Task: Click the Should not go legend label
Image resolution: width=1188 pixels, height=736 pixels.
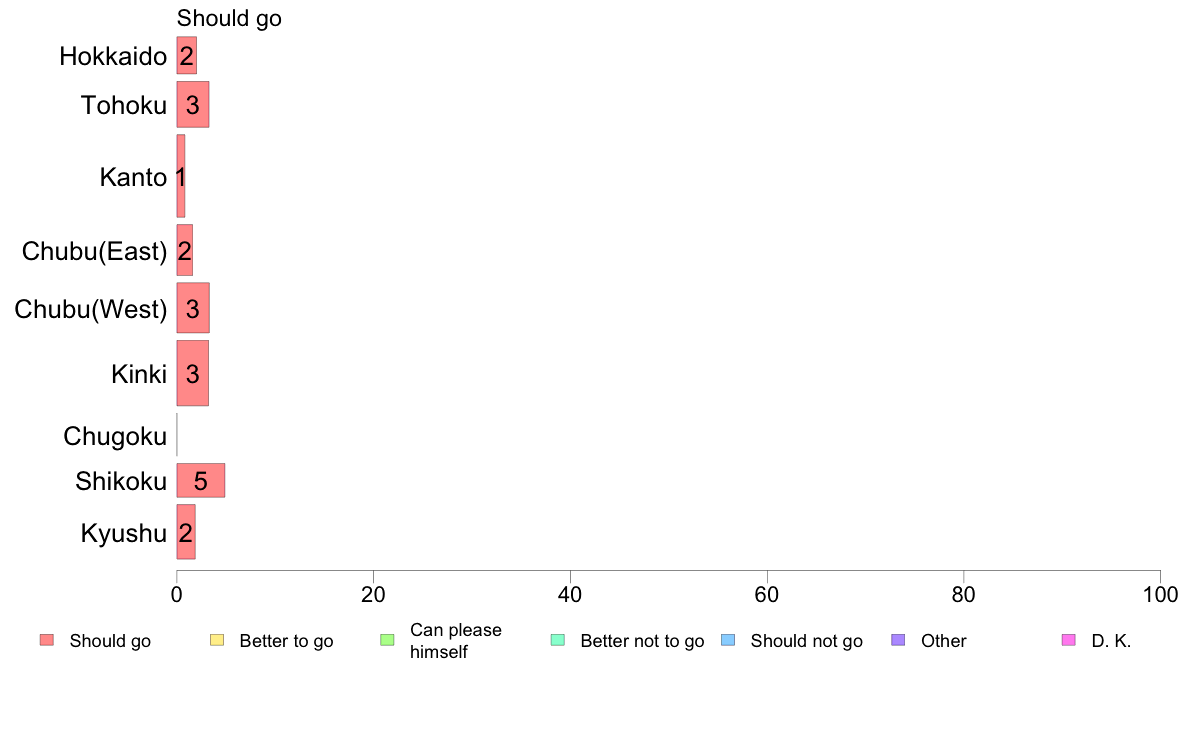Action: point(807,640)
